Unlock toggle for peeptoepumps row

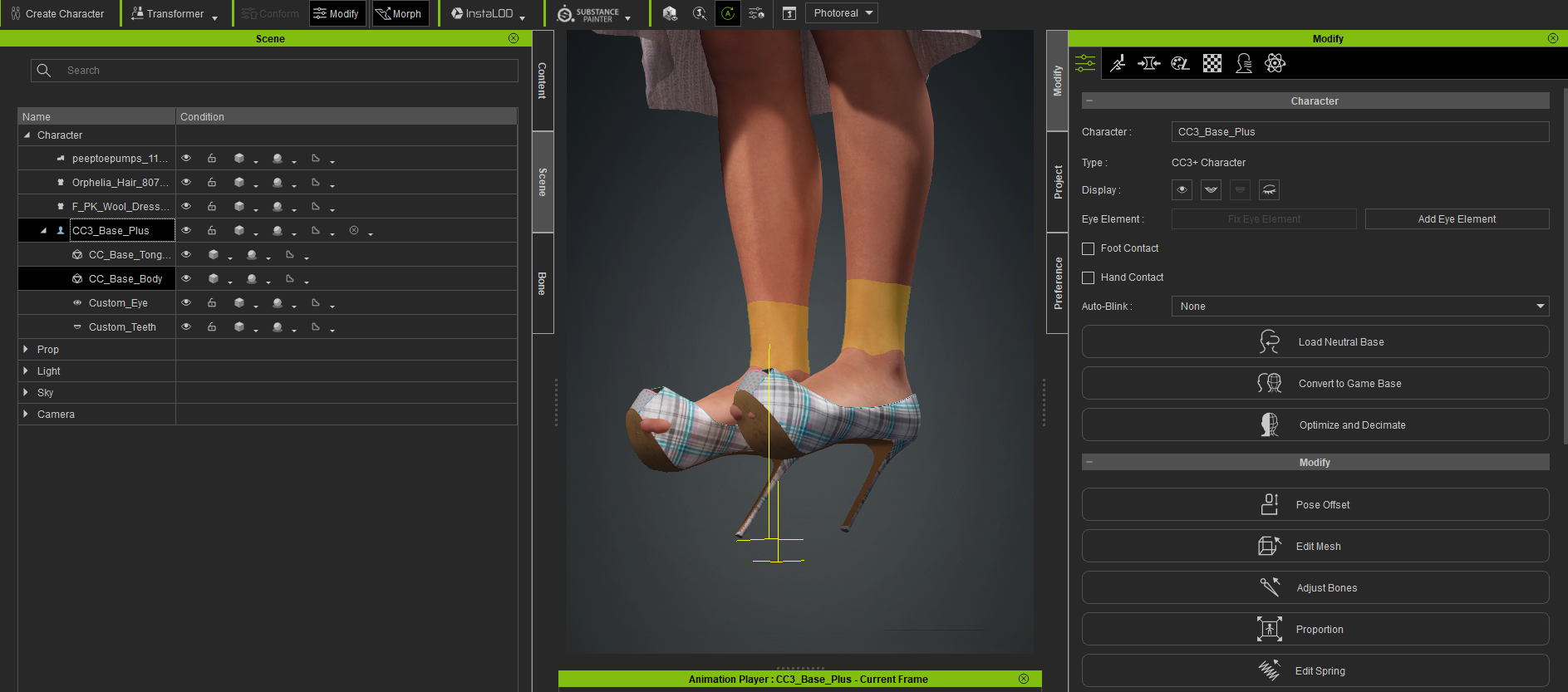pos(212,158)
